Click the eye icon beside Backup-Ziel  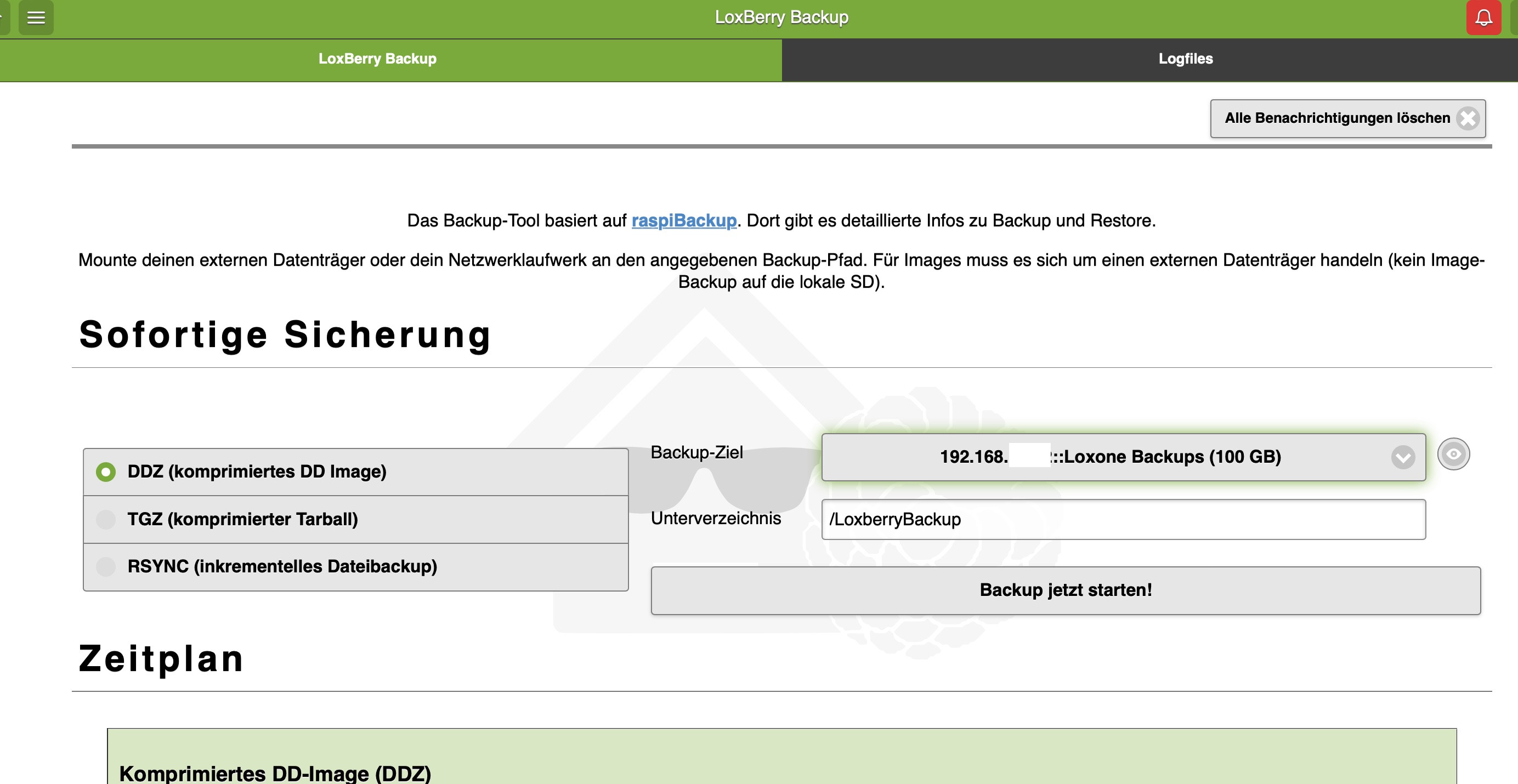1453,454
